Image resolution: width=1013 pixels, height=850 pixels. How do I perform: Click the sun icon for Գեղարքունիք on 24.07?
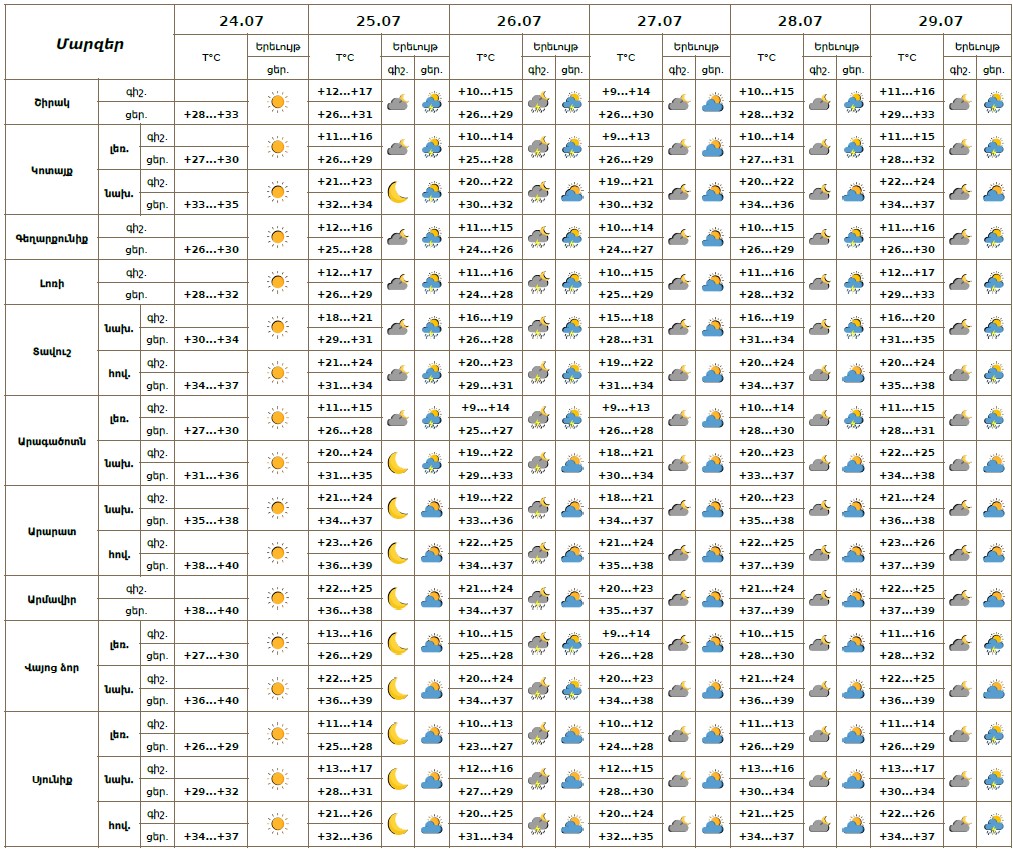(278, 238)
